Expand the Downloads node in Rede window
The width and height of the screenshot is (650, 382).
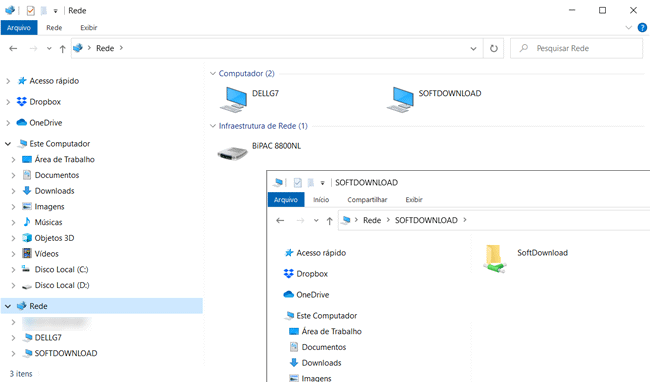(13, 191)
